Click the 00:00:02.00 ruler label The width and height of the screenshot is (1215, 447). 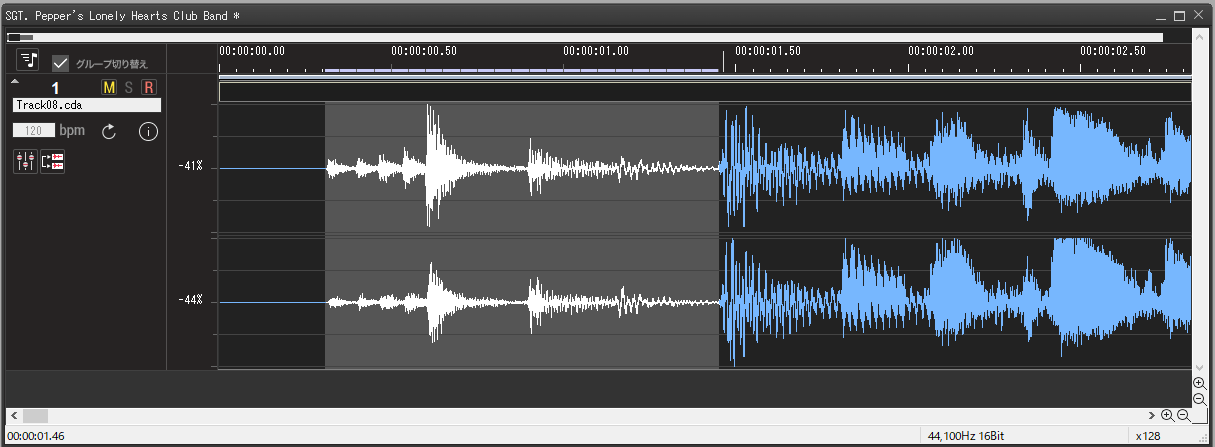[940, 50]
